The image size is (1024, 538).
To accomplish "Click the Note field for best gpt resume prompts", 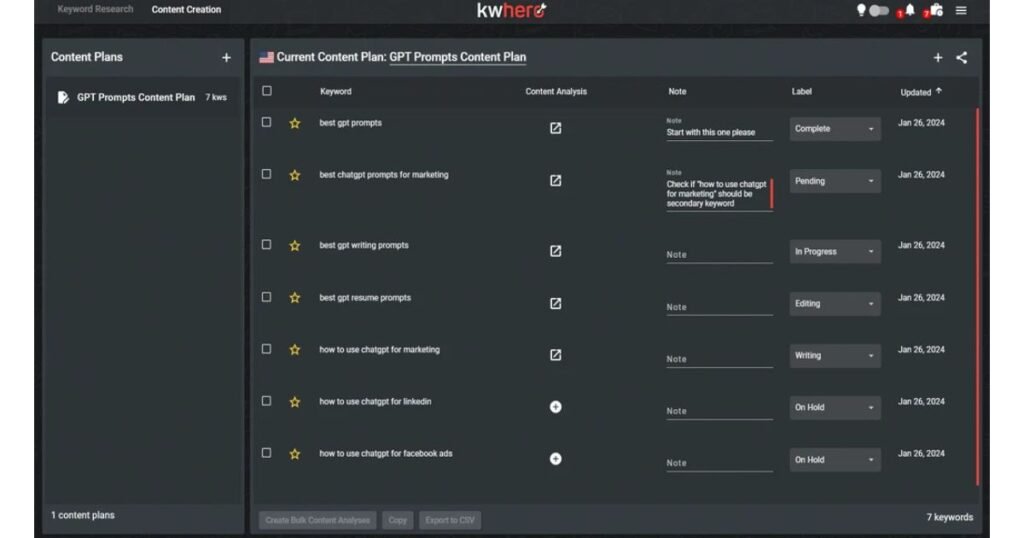I will coord(719,307).
